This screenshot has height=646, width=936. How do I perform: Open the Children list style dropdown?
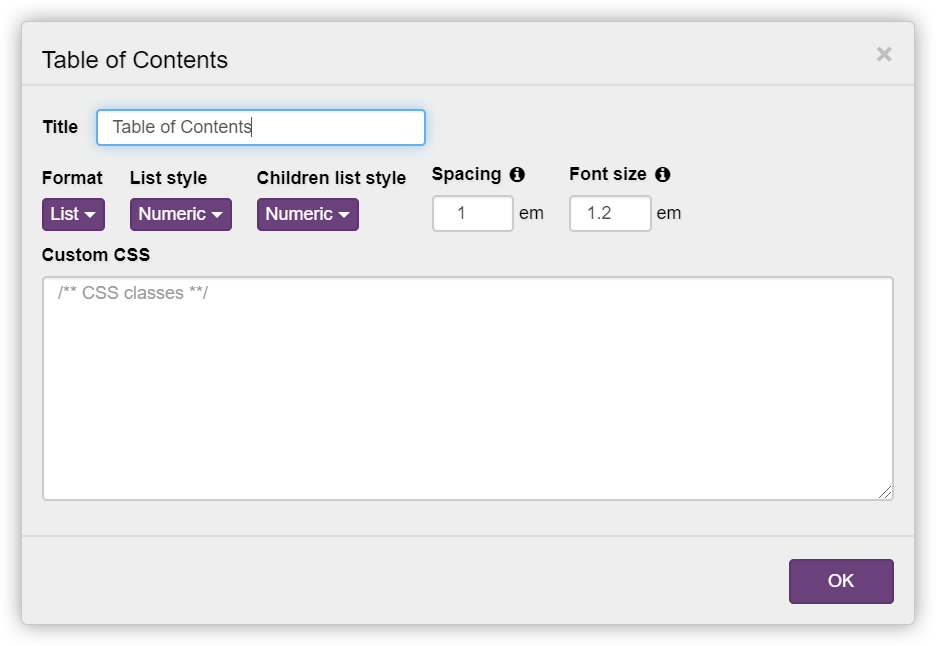(x=308, y=214)
